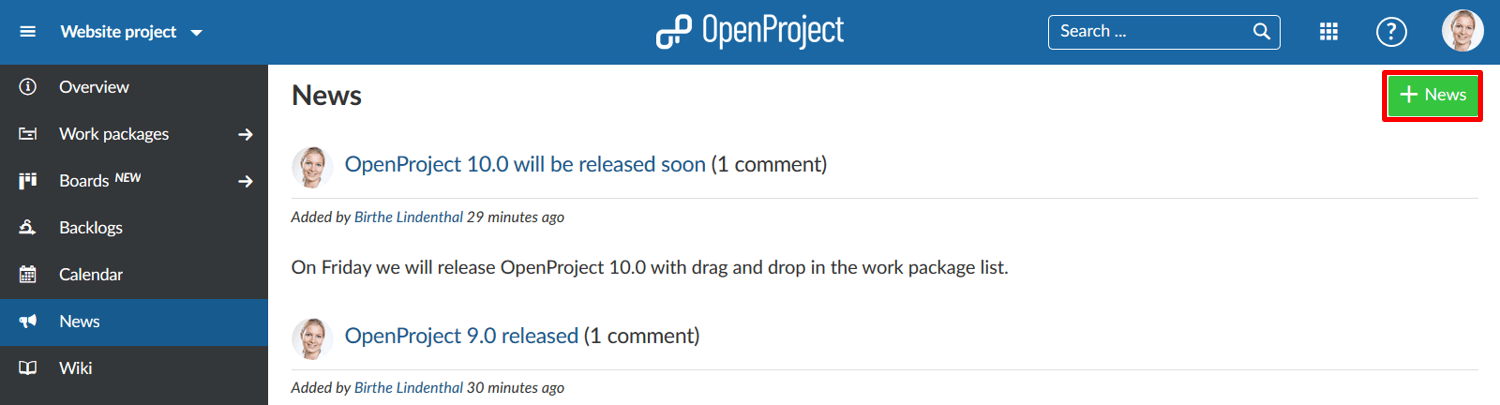Open the user avatar account menu
This screenshot has height=405, width=1500.
pos(1462,32)
